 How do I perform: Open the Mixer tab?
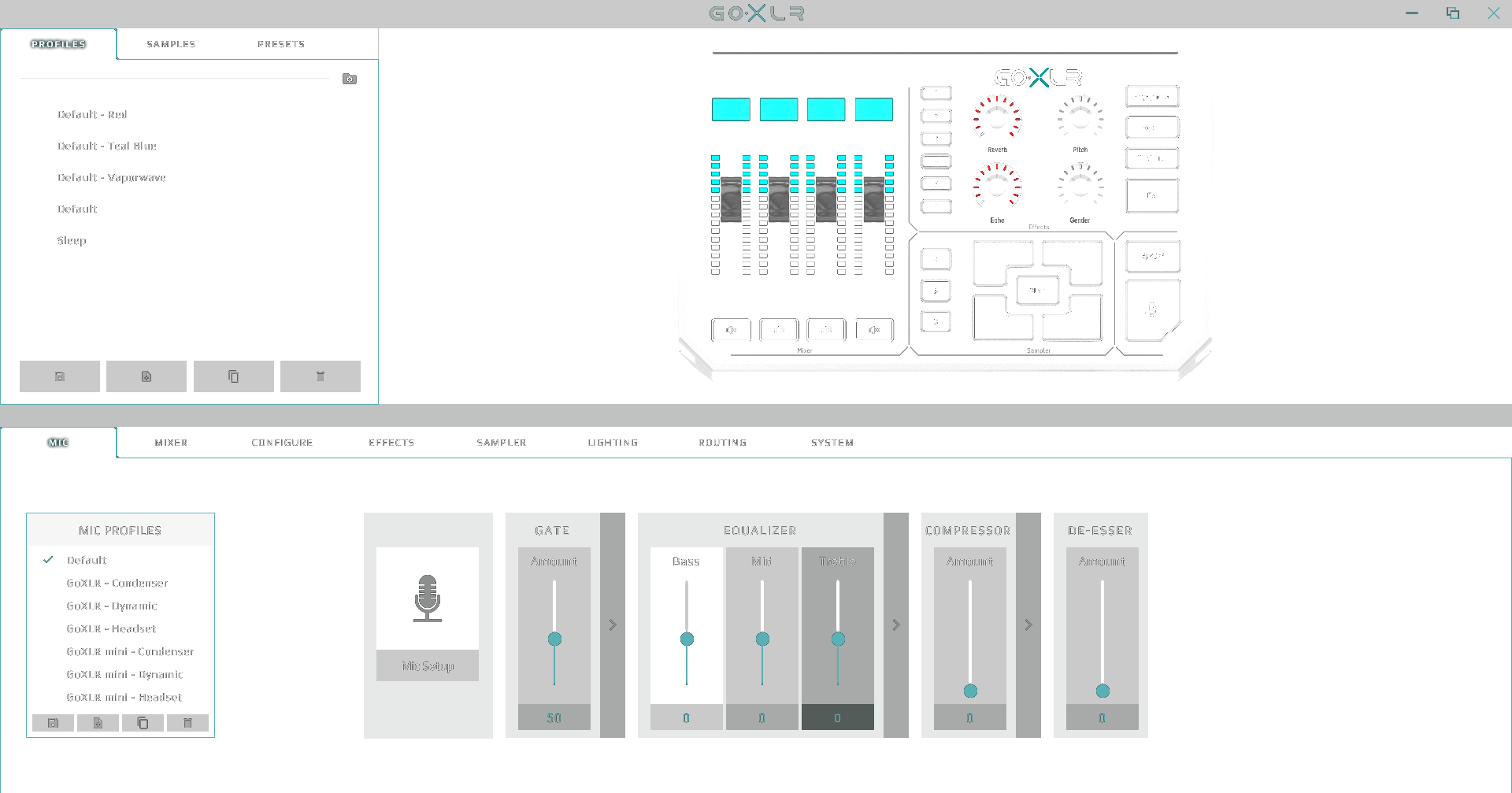pos(171,443)
